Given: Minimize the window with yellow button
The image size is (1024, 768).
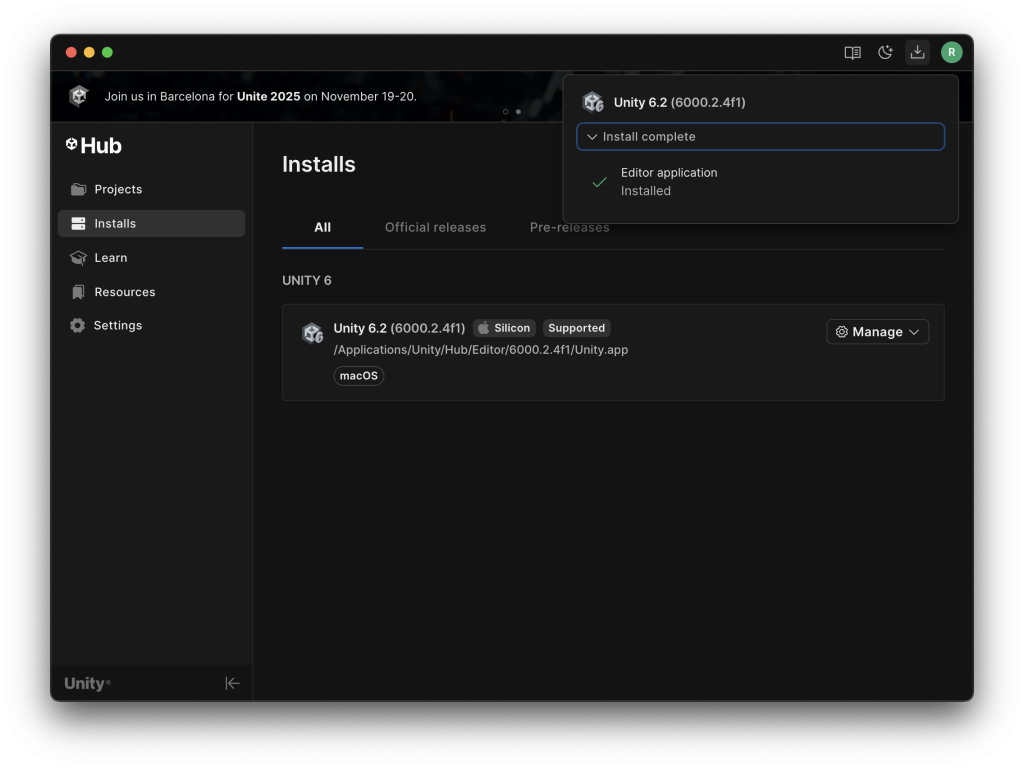Looking at the screenshot, I should pos(89,52).
